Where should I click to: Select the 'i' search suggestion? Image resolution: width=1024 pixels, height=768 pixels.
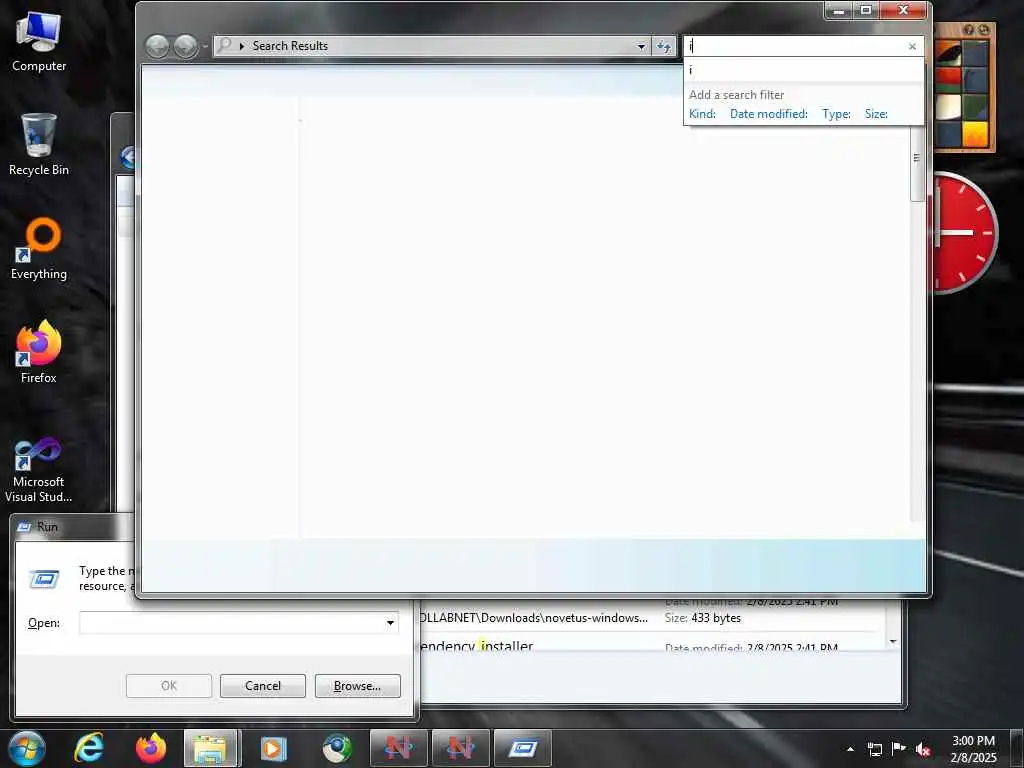[x=803, y=70]
